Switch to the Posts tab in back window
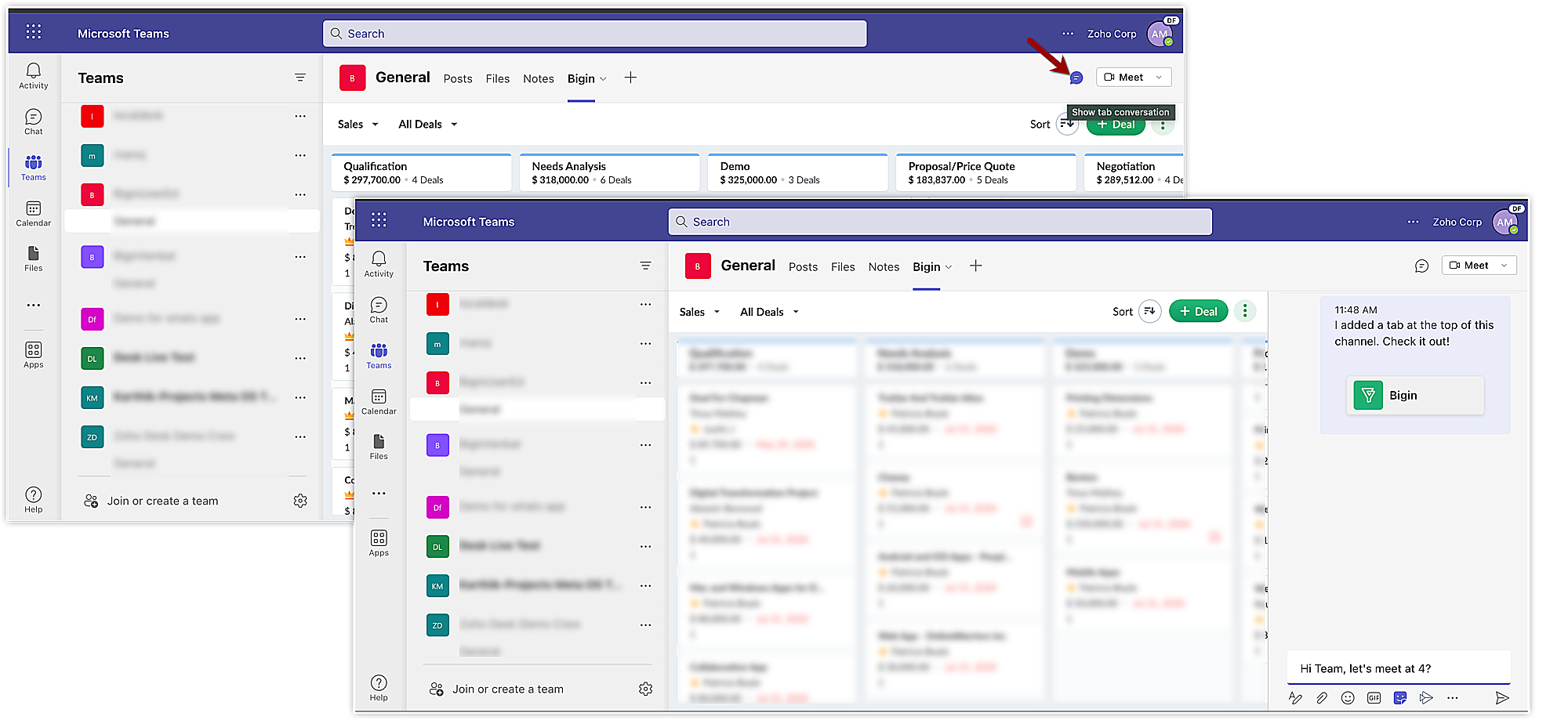Image resolution: width=1568 pixels, height=720 pixels. coord(458,79)
